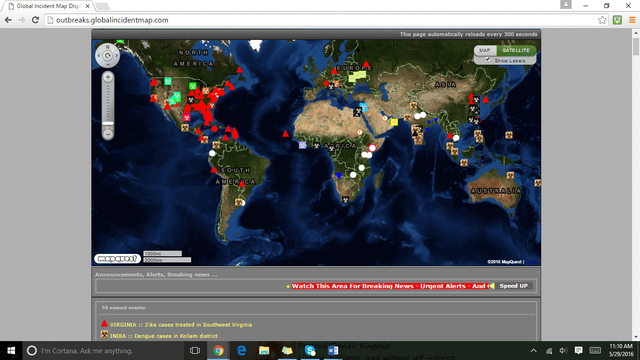The height and width of the screenshot is (360, 640).
Task: Go back using browser back arrow
Action: tap(8, 20)
